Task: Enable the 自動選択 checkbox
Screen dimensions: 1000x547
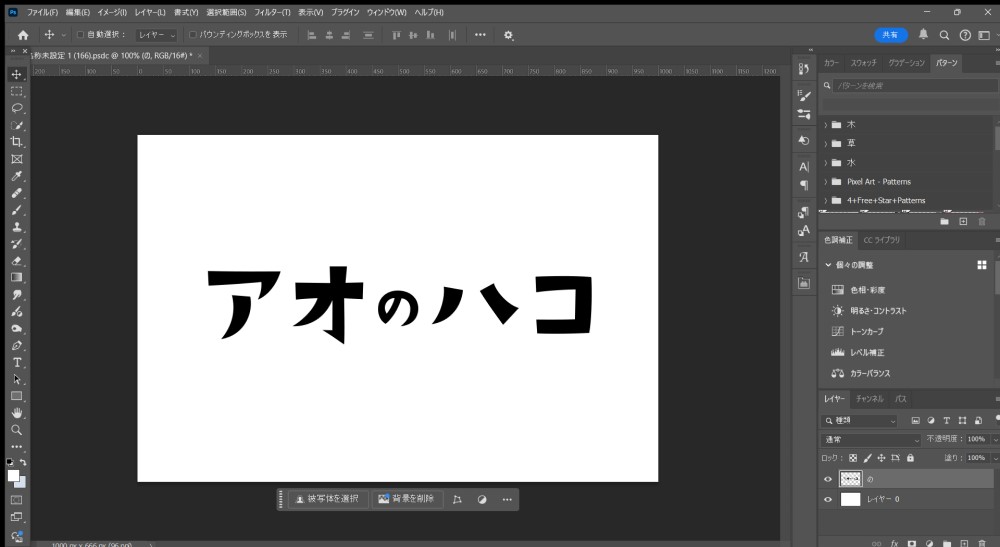Action: [81, 35]
